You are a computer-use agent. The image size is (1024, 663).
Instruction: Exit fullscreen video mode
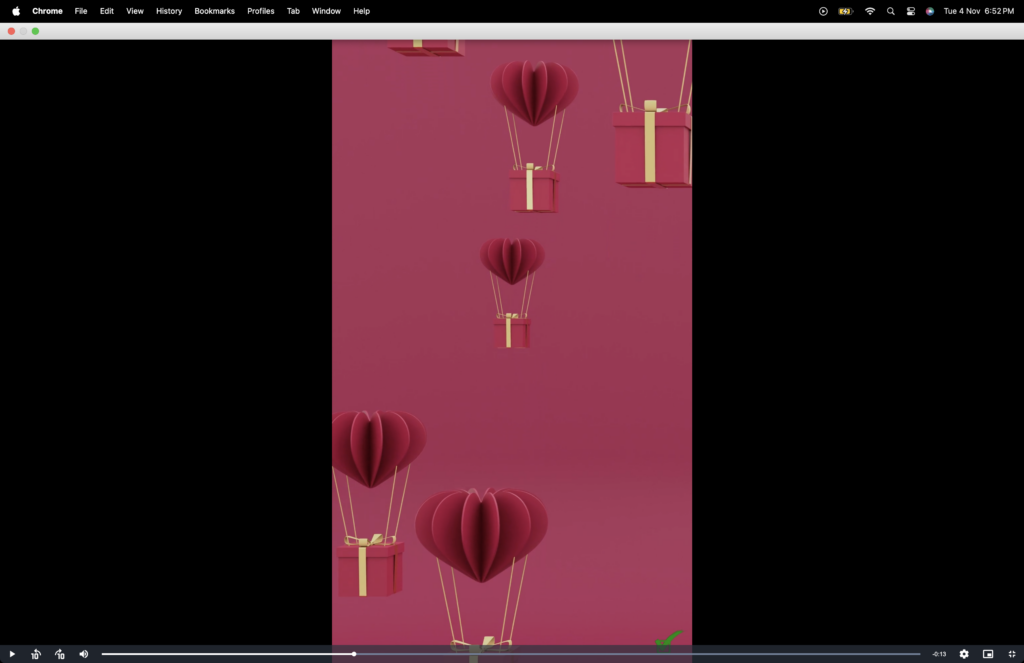point(1011,654)
